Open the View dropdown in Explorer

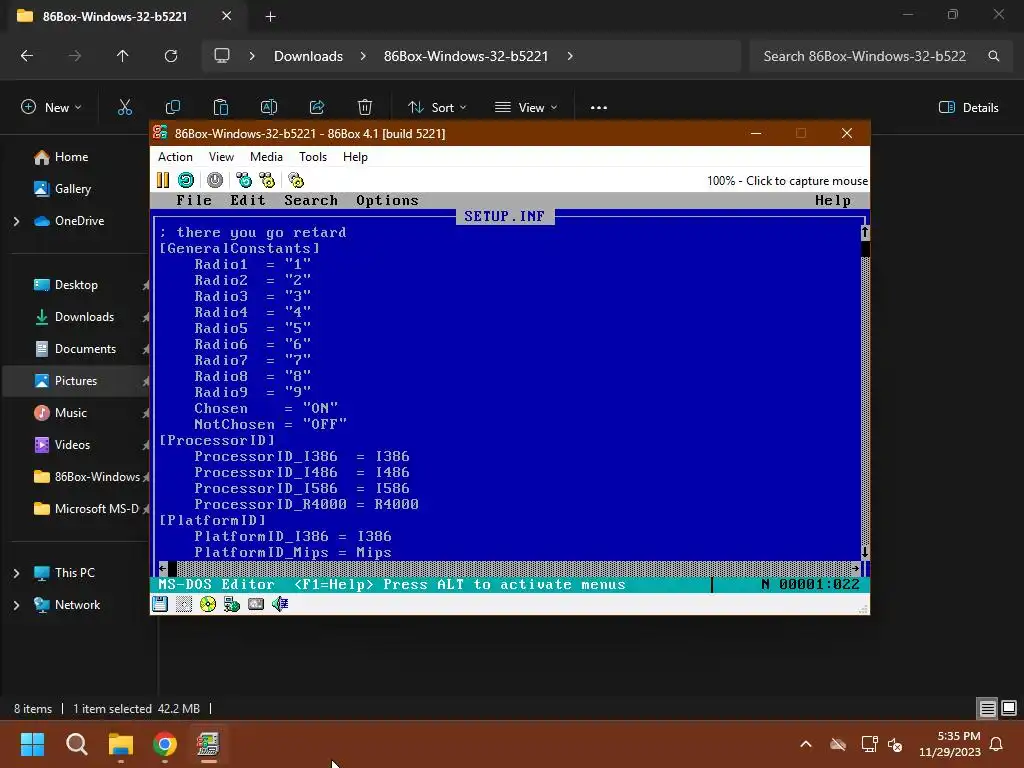526,108
